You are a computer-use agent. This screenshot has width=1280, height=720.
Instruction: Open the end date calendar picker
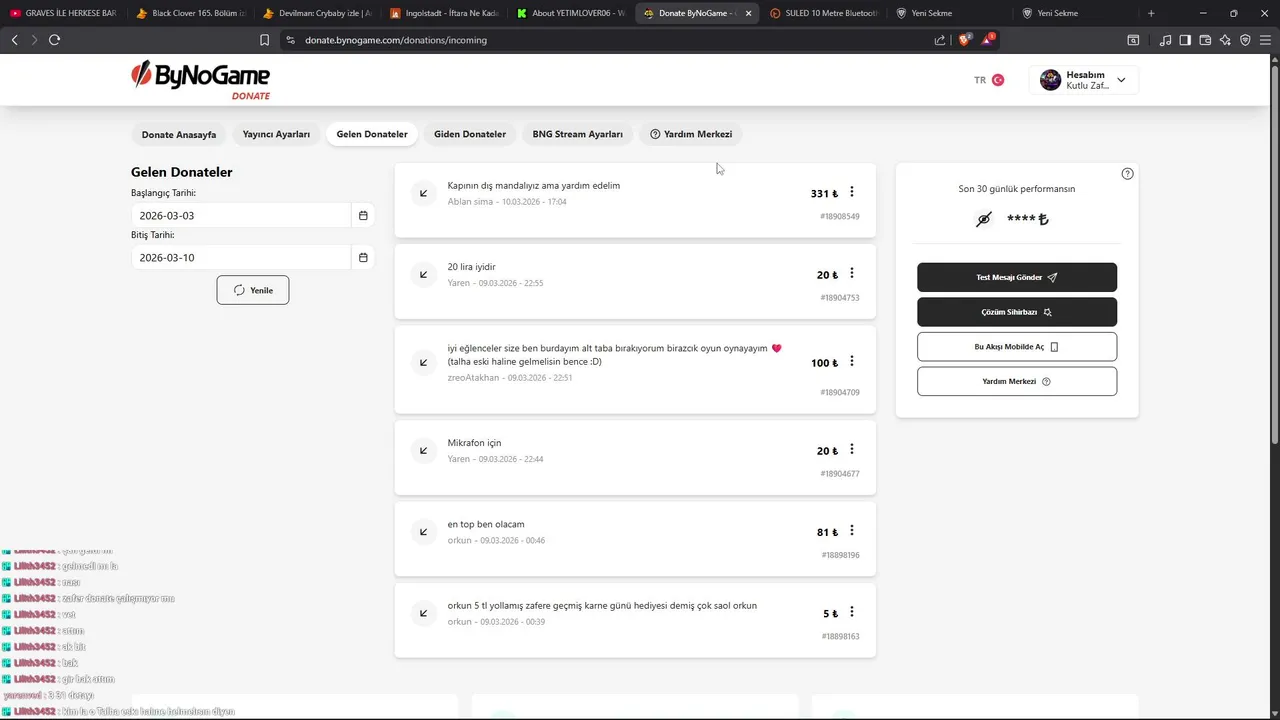coord(363,257)
